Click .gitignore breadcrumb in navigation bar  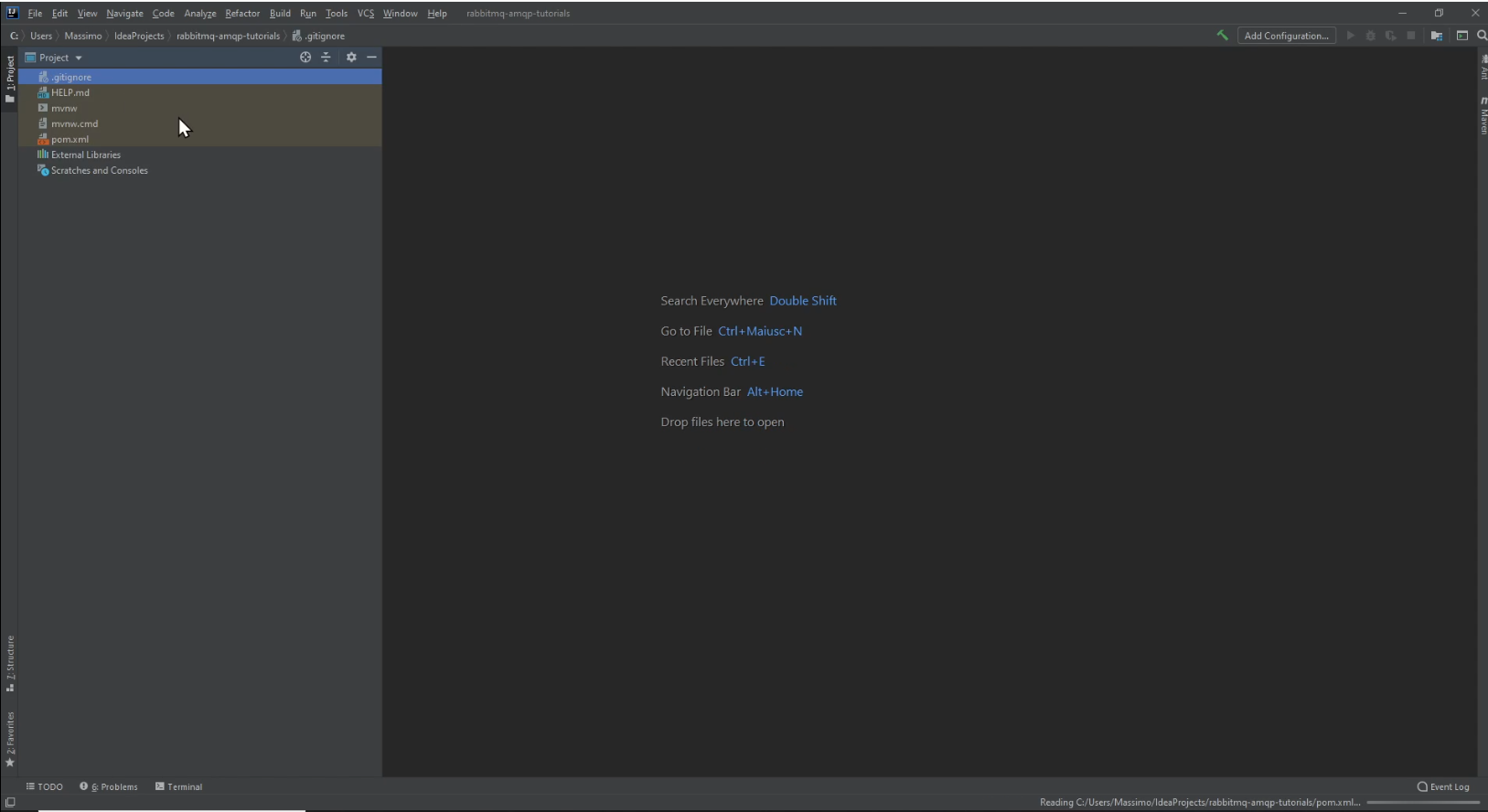[318, 36]
